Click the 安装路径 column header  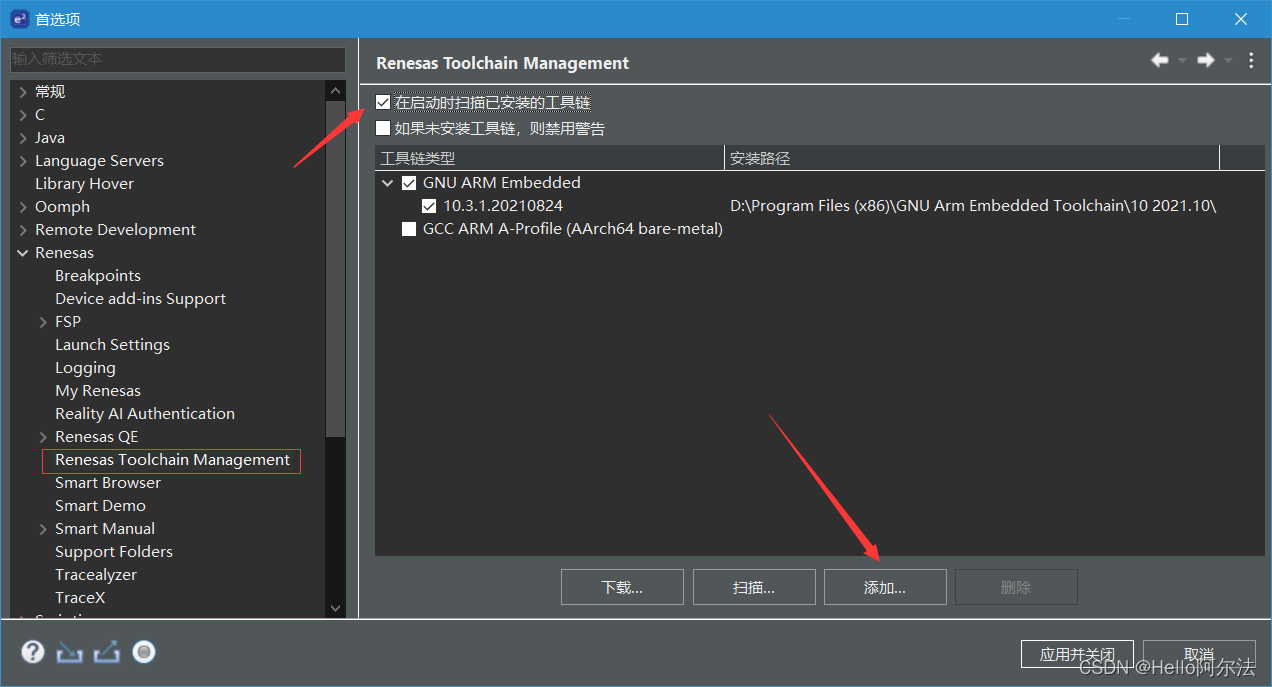point(972,158)
